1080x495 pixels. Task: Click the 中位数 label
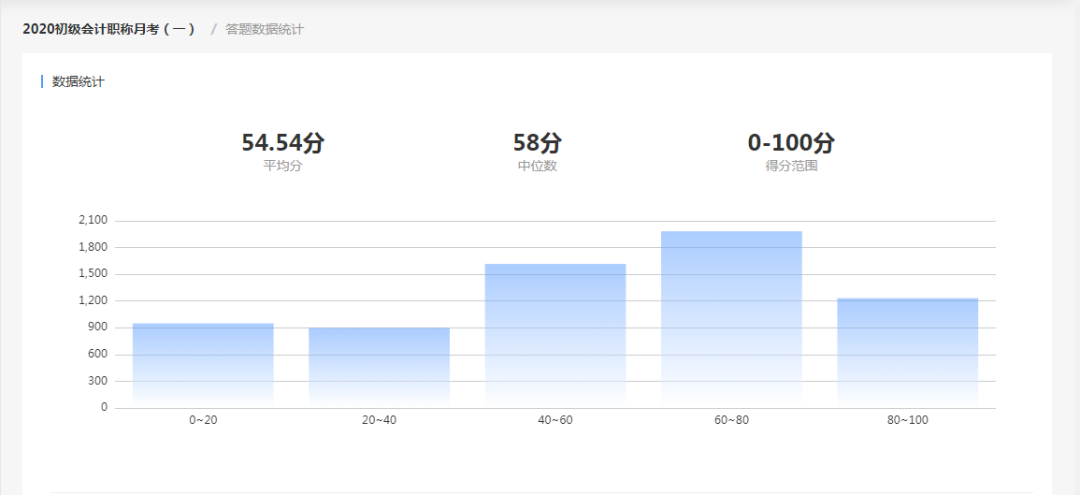click(537, 166)
